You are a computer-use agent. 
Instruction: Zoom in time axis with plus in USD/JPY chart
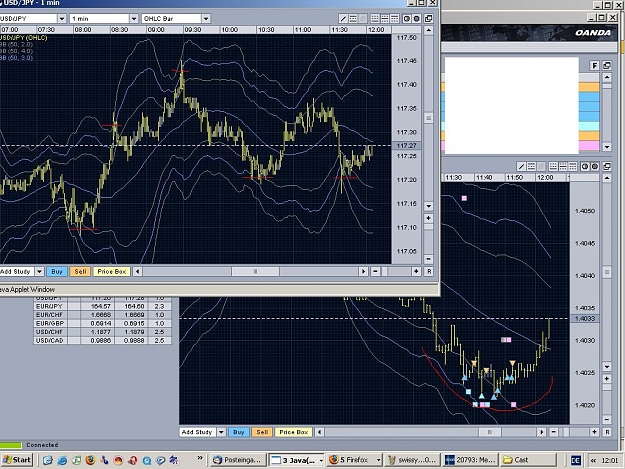coord(416,272)
